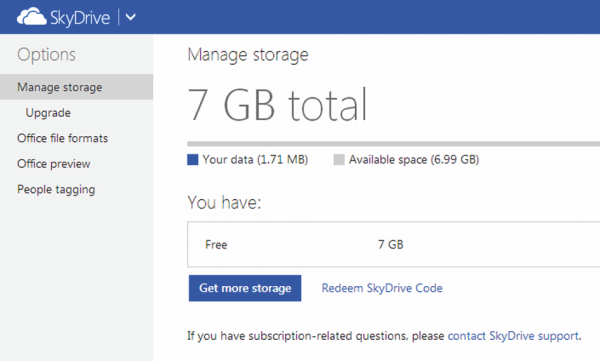Open the Redeem SkyDrive Code link
The height and width of the screenshot is (361, 600).
pos(382,288)
